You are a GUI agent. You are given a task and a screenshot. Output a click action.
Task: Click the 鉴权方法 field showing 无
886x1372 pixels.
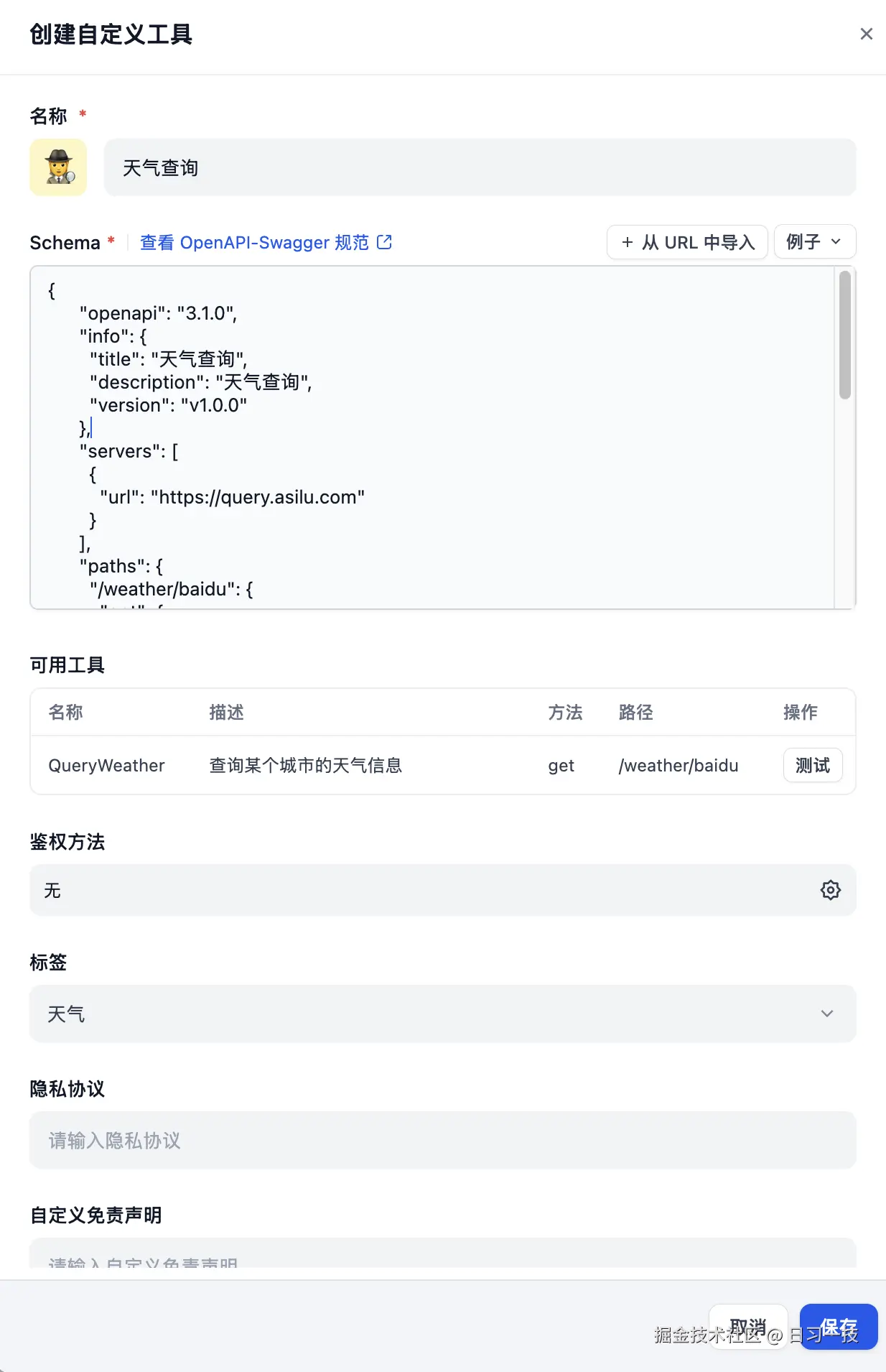424,890
